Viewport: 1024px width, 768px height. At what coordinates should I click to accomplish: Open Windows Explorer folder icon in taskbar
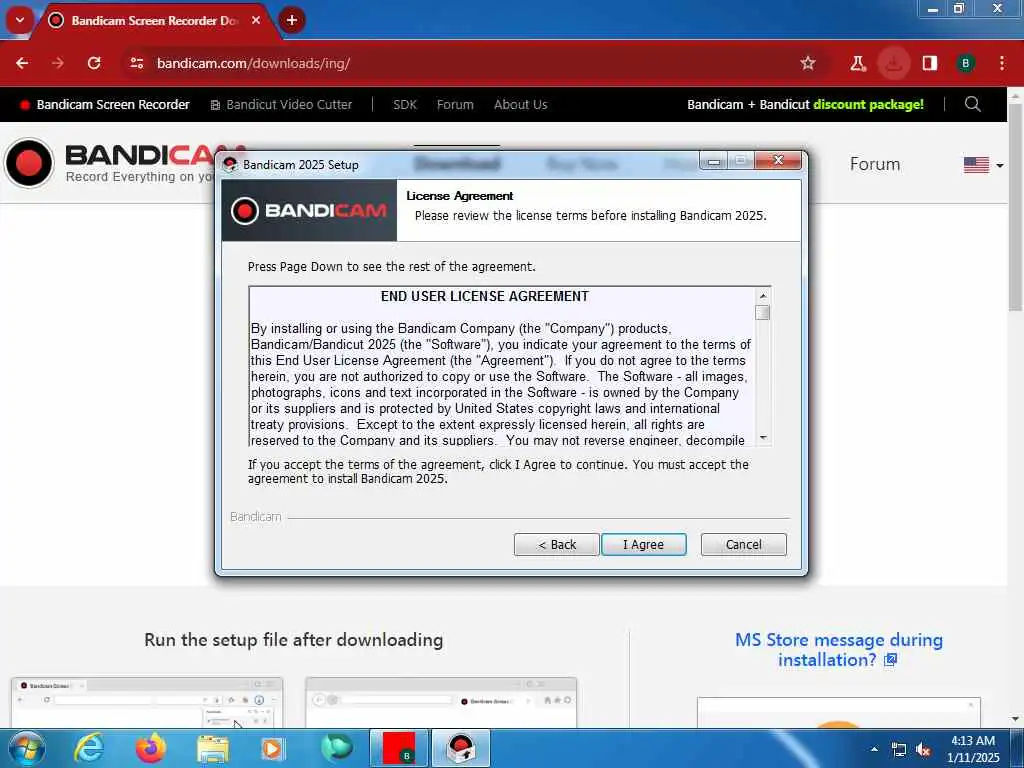point(212,748)
